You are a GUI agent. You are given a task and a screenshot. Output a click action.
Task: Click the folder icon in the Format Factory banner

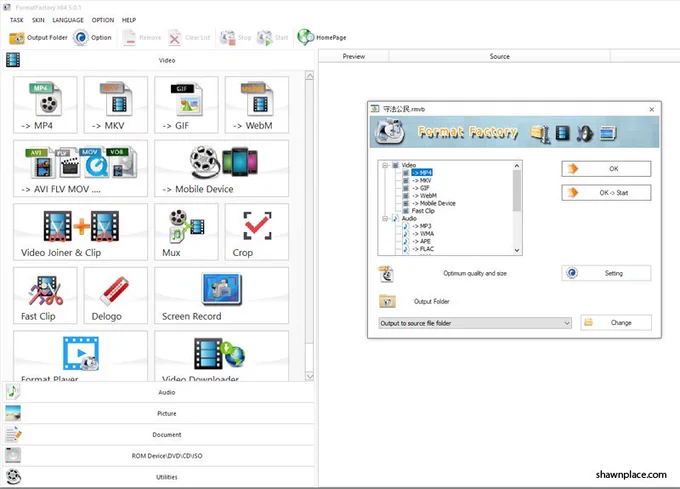[540, 133]
